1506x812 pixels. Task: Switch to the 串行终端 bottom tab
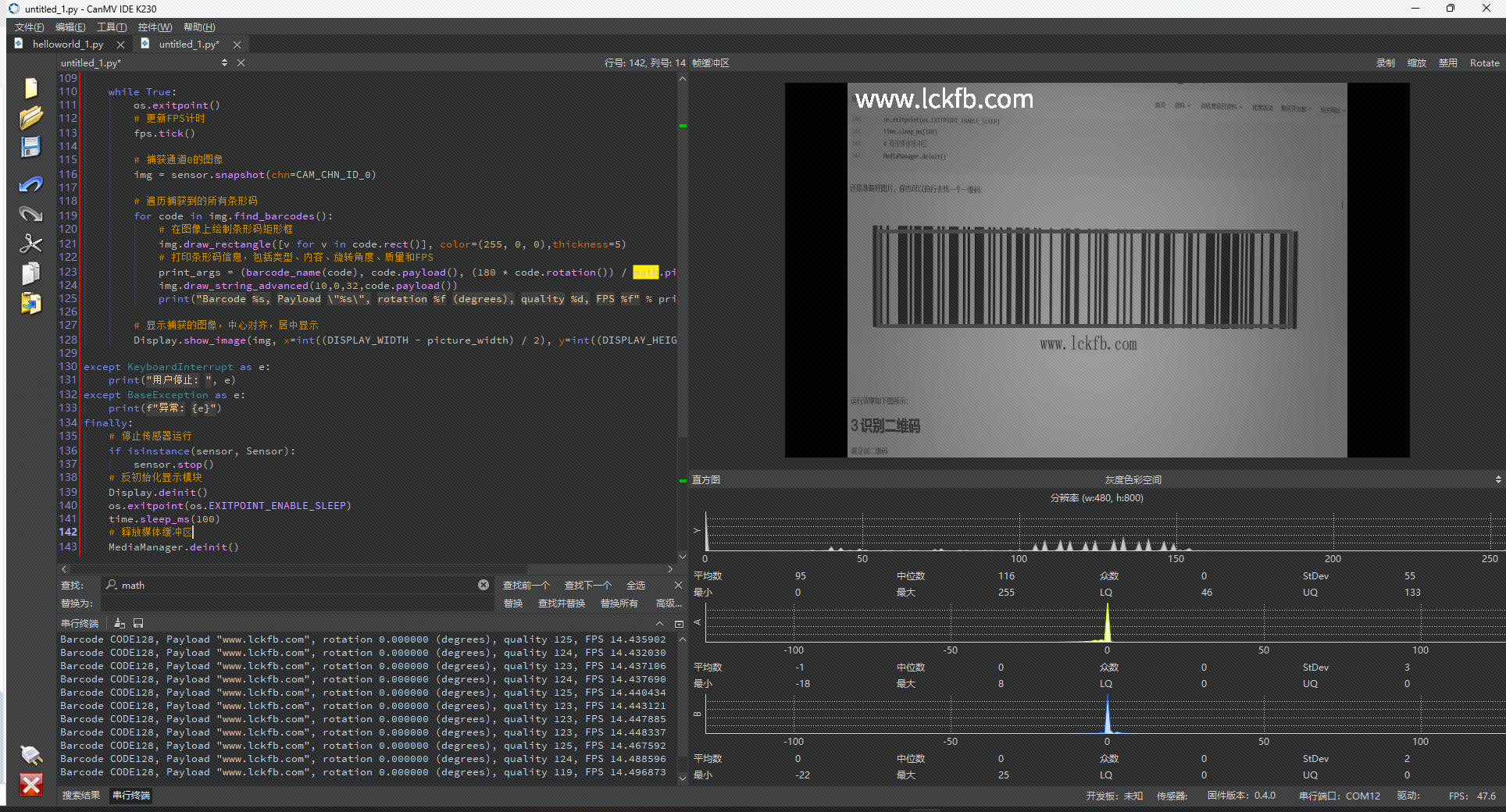131,795
